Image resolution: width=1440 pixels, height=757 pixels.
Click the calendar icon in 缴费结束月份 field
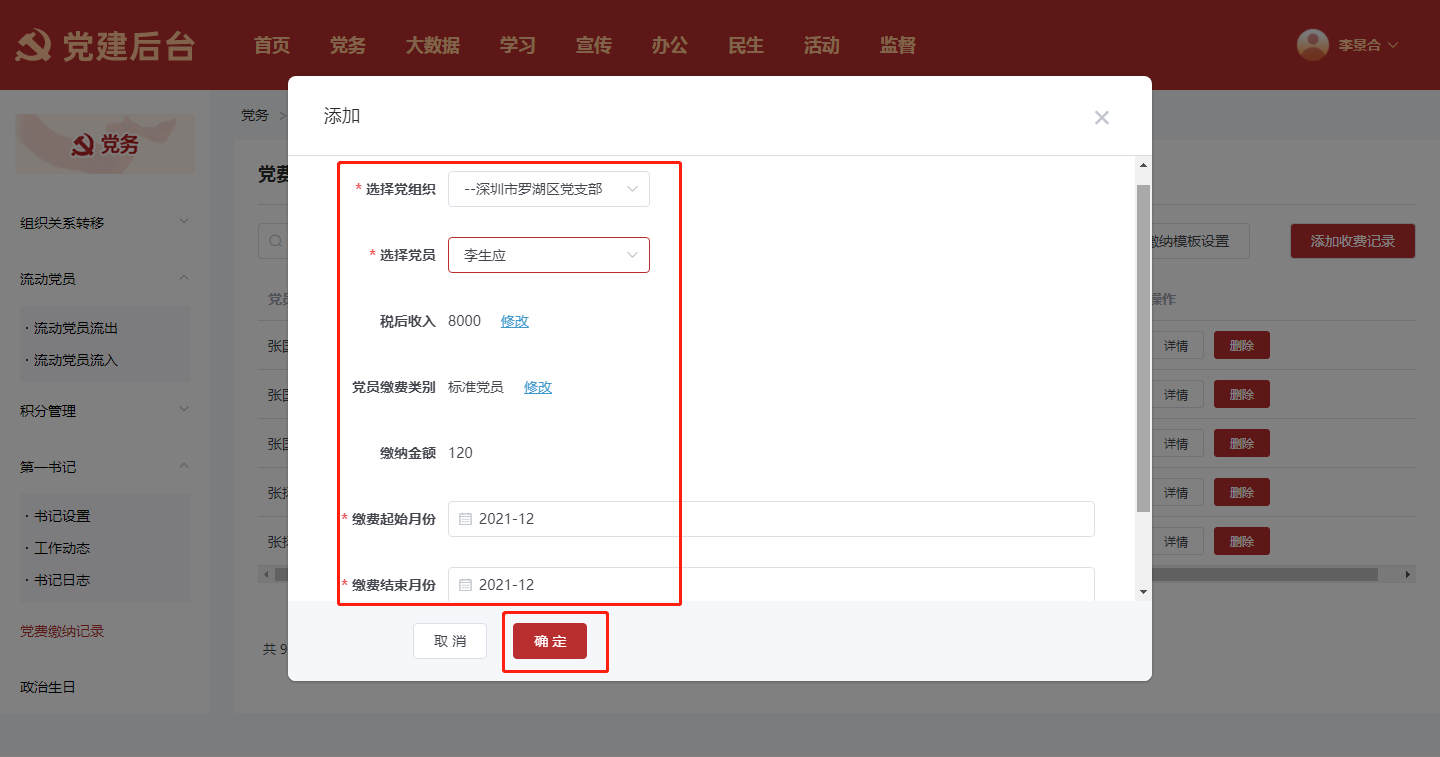[x=465, y=585]
